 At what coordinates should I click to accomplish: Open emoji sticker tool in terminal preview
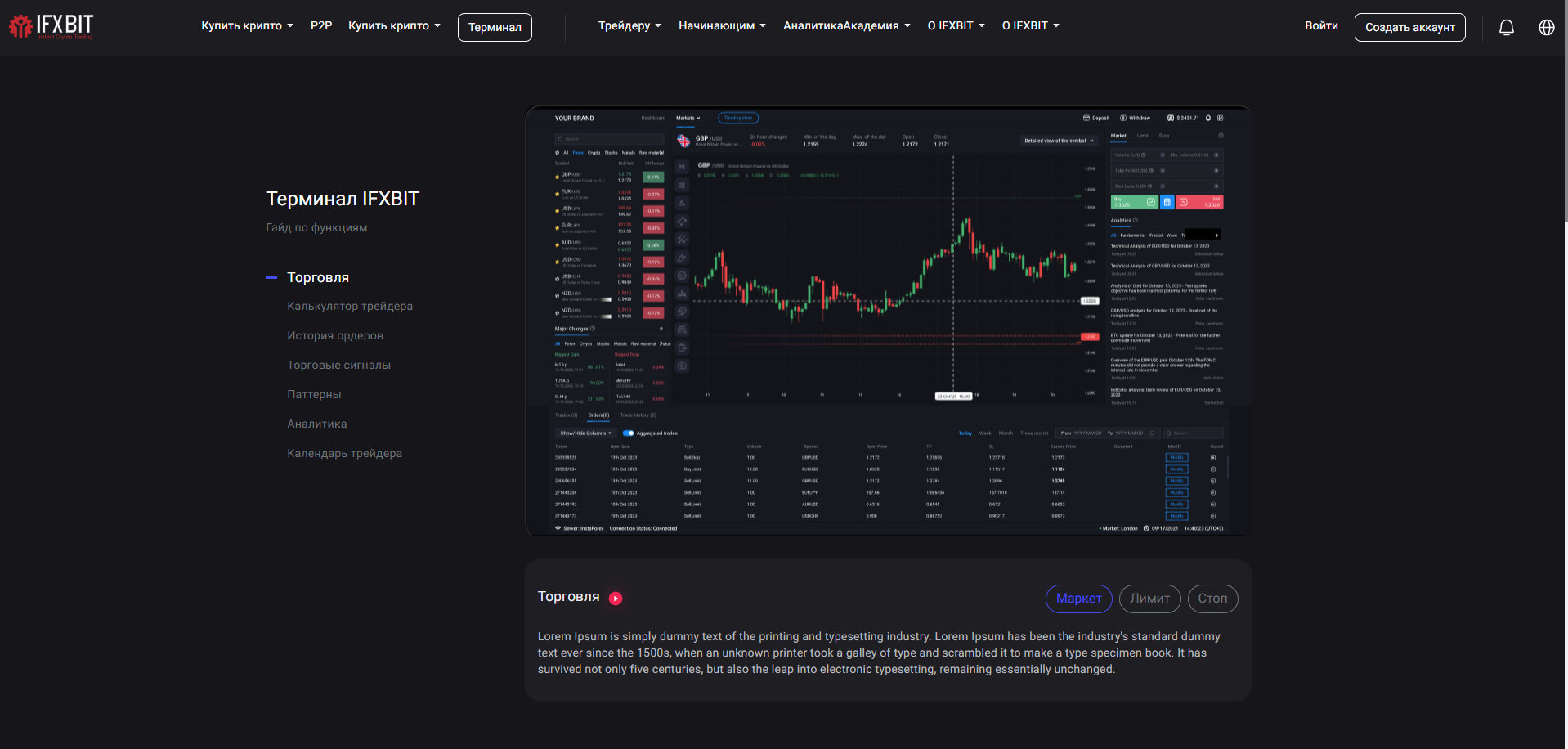pos(682,276)
